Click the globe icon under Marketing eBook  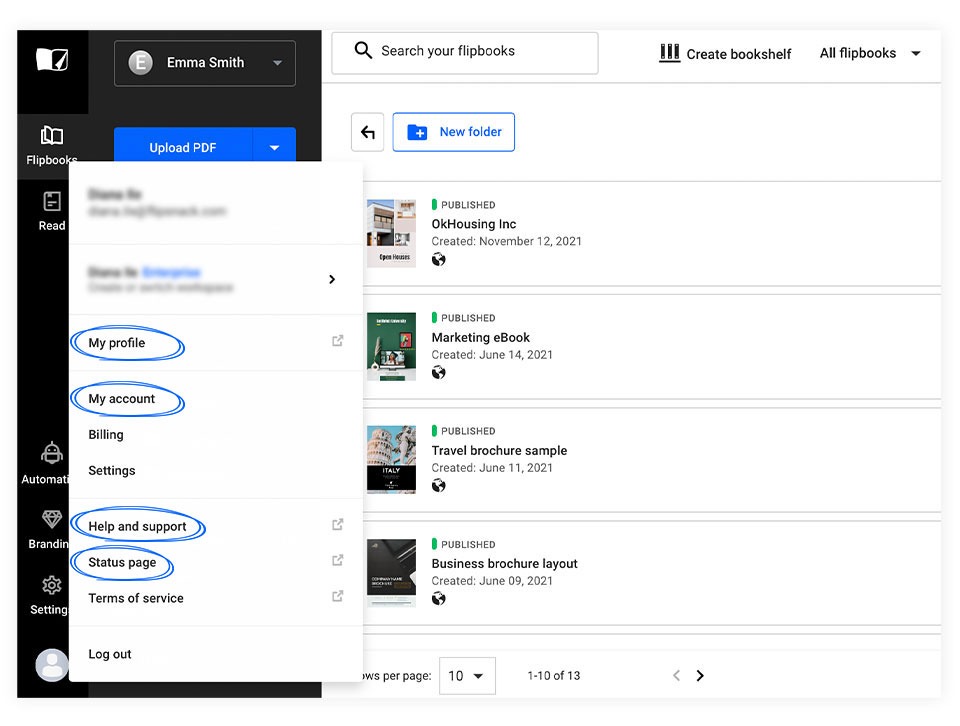(x=438, y=372)
